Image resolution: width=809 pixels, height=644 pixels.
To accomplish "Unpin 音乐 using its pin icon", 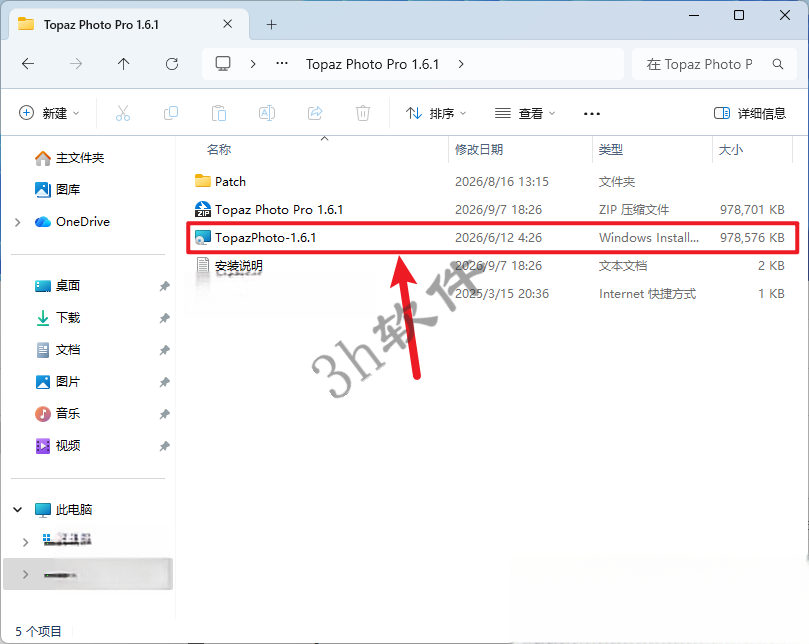I will click(165, 414).
